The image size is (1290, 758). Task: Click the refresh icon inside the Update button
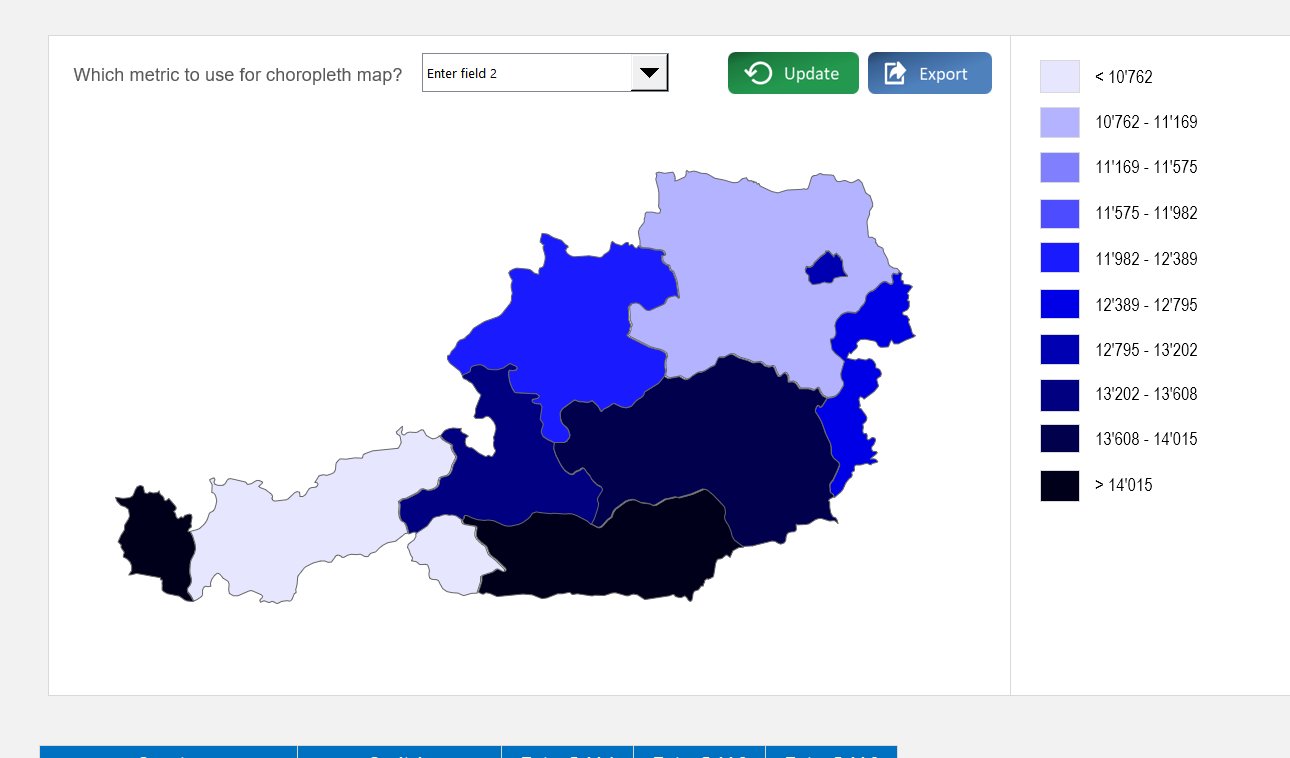pyautogui.click(x=758, y=72)
